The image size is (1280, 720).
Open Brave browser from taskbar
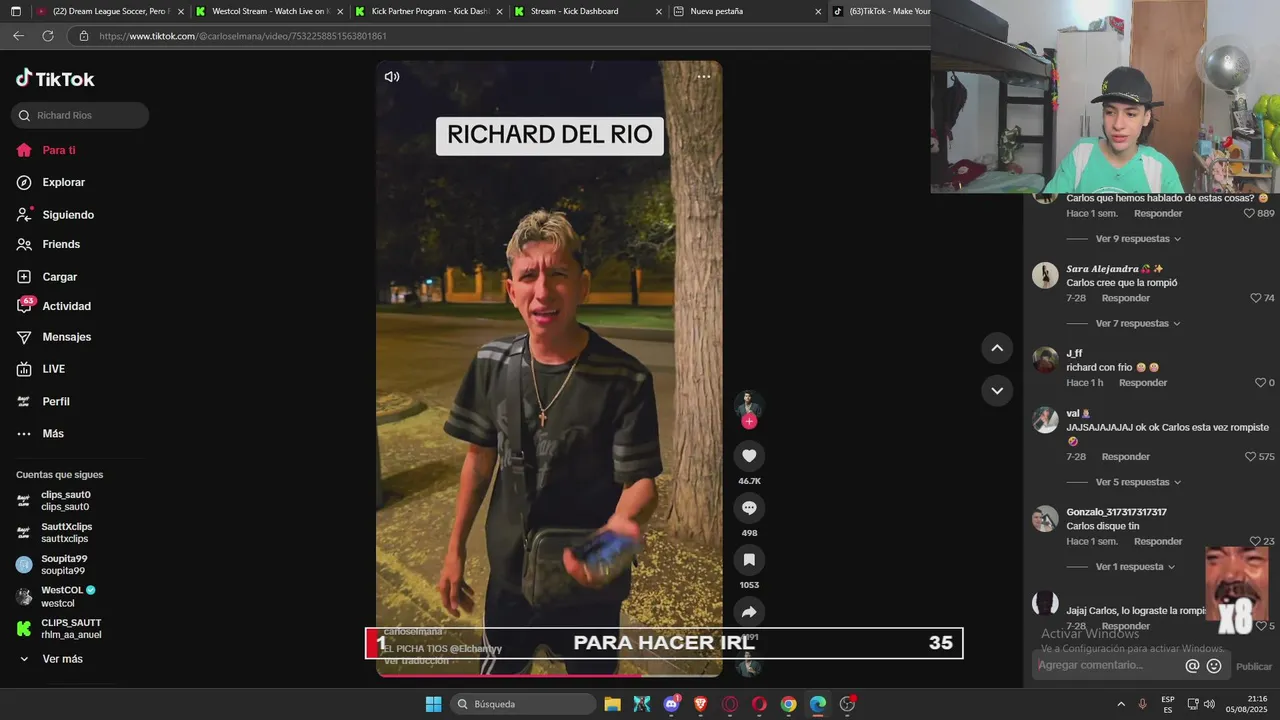(x=700, y=704)
